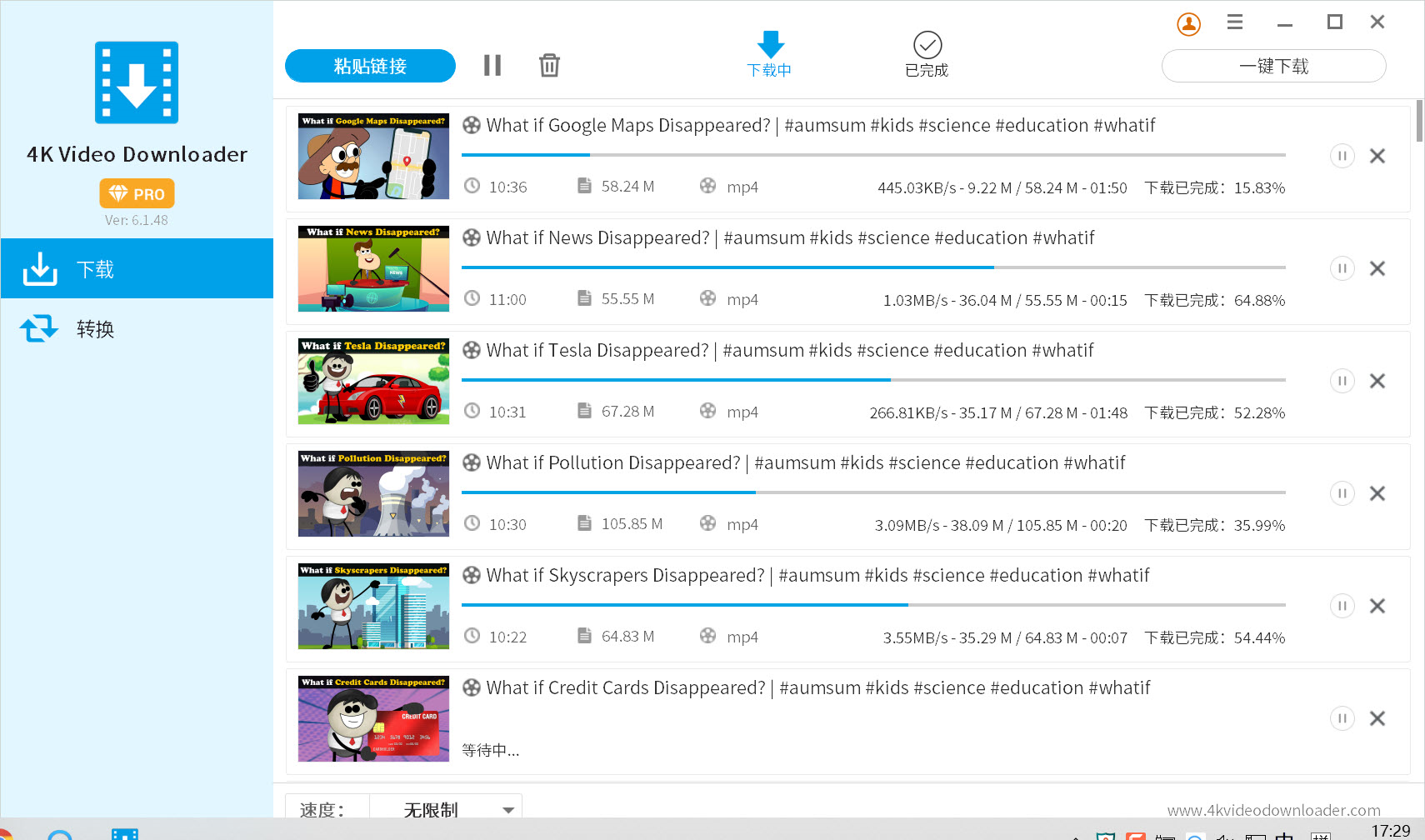The image size is (1425, 840).
Task: Click the Ver: 6.1.48 version text
Action: pos(137,220)
